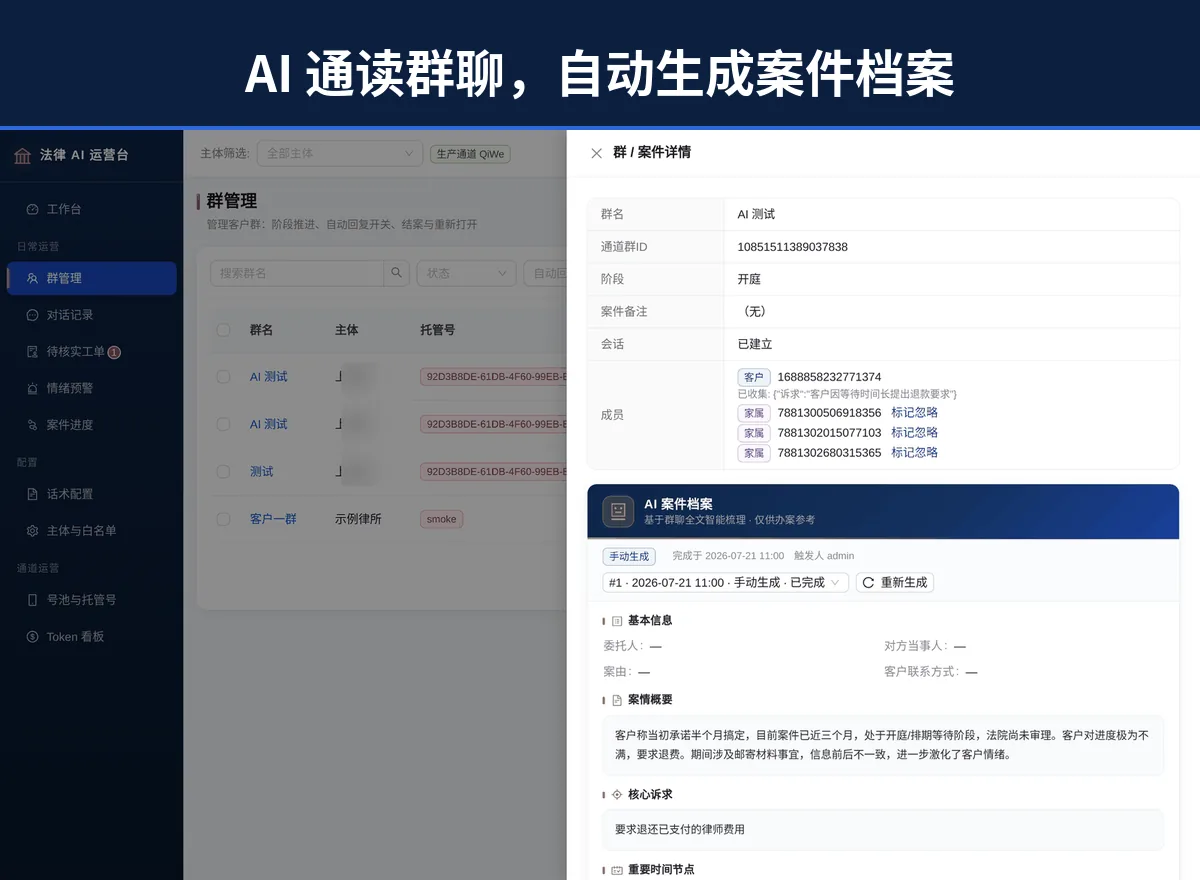This screenshot has width=1200, height=880.
Task: Open the 测试 group link
Action: [x=262, y=472]
